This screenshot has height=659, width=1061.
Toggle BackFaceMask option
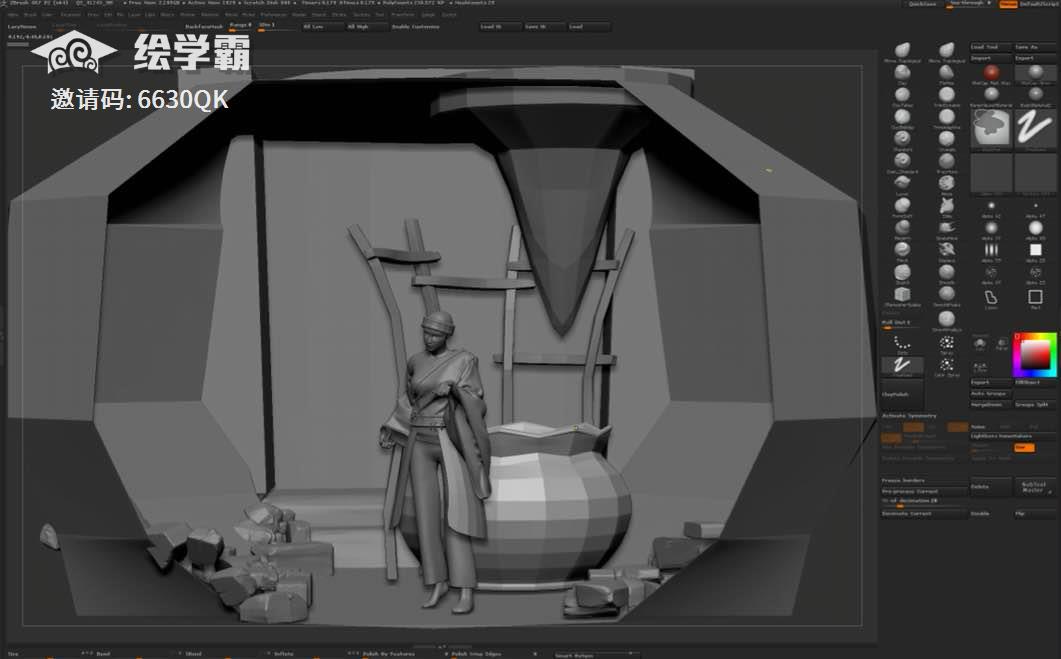tap(204, 26)
